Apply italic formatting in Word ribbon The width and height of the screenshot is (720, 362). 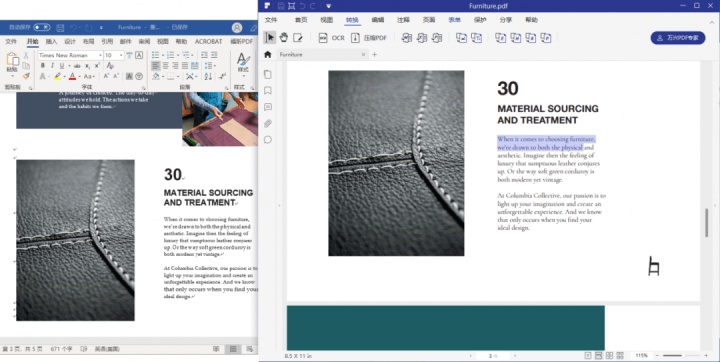(52, 66)
